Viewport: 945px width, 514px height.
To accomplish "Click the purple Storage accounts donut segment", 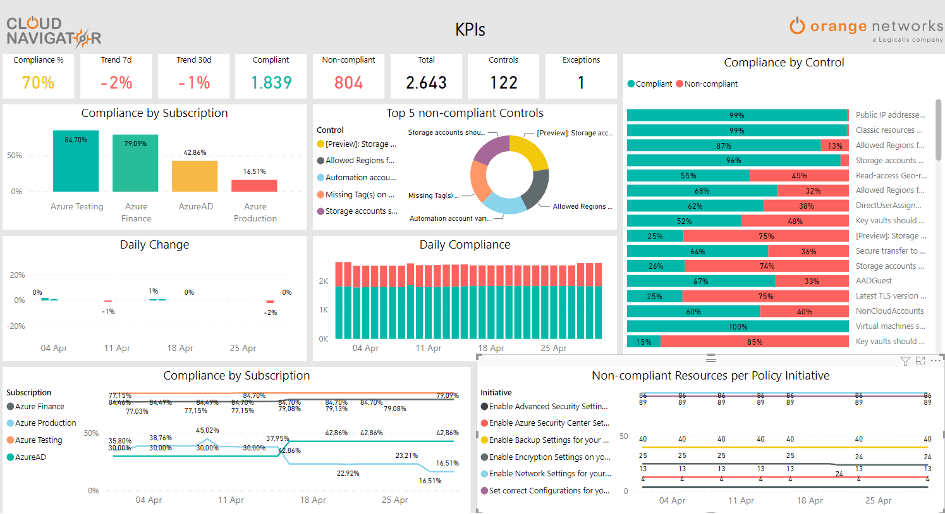I will [x=491, y=150].
